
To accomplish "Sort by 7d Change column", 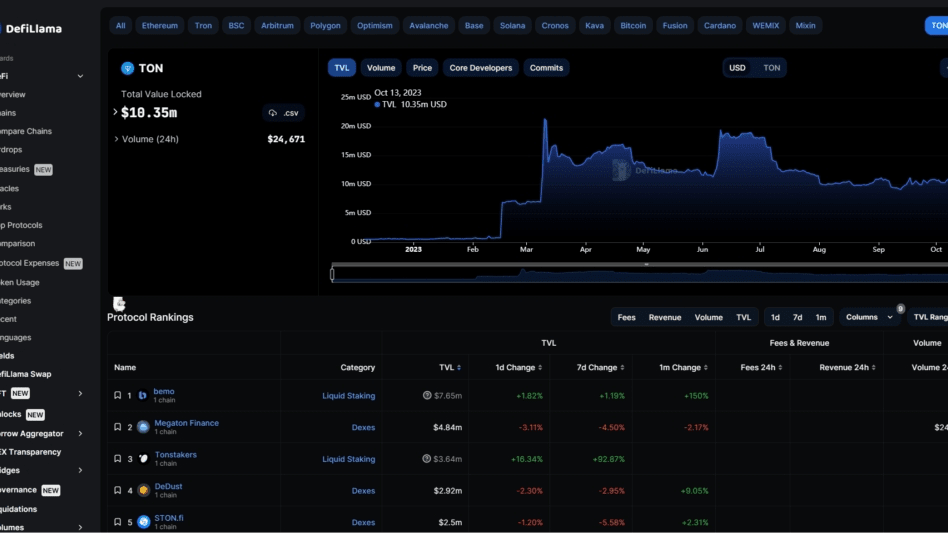I will [622, 367].
